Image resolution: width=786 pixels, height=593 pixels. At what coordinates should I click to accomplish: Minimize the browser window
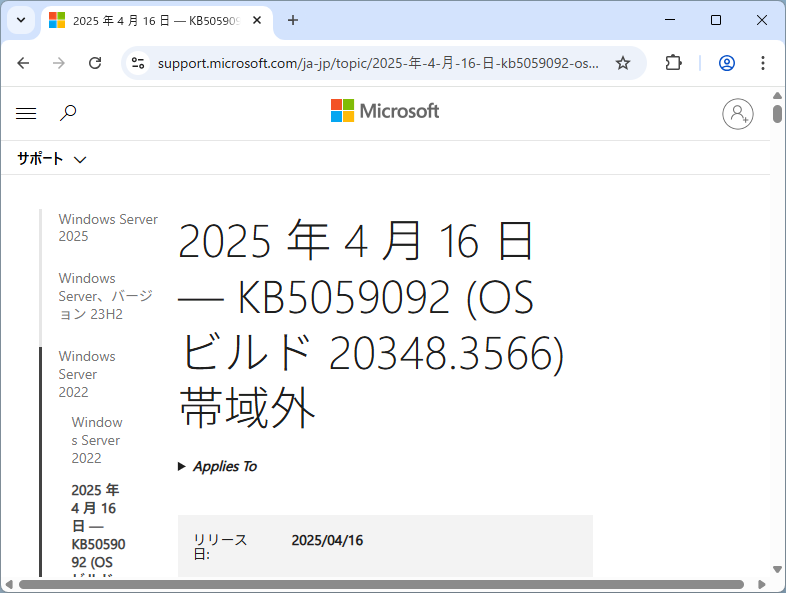click(x=670, y=20)
